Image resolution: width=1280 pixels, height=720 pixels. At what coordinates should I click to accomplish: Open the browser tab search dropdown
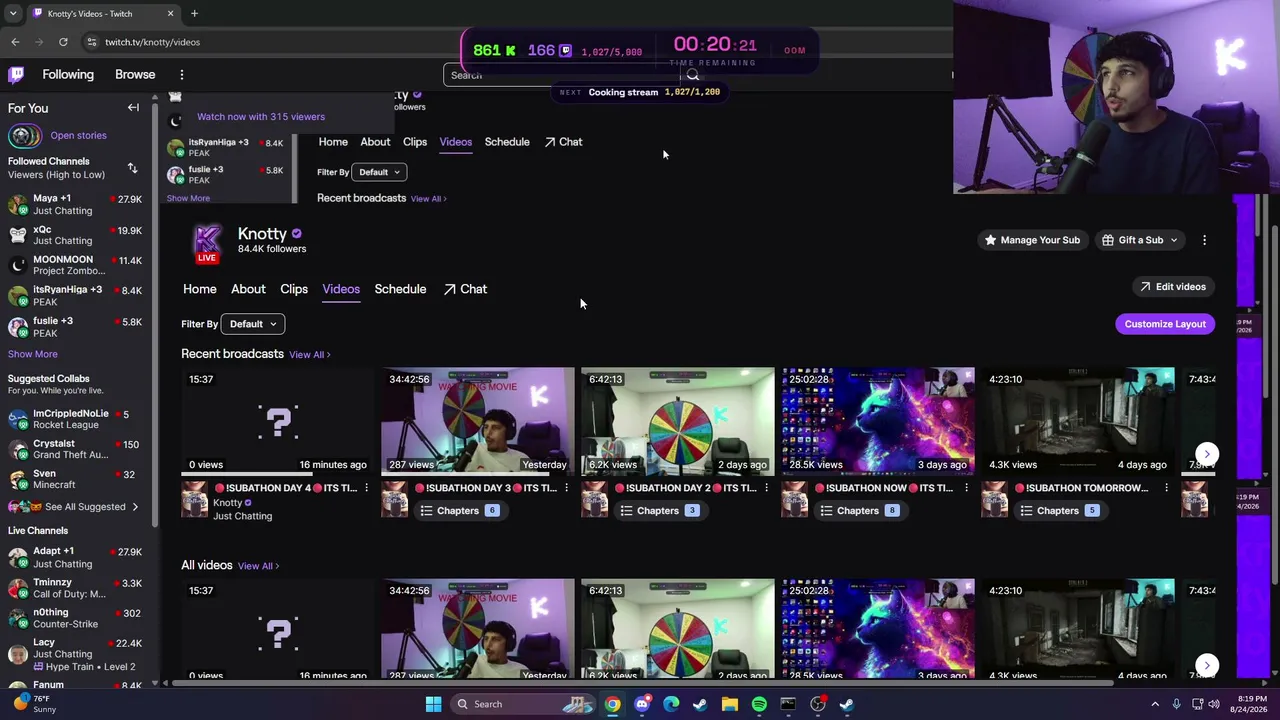(x=13, y=14)
